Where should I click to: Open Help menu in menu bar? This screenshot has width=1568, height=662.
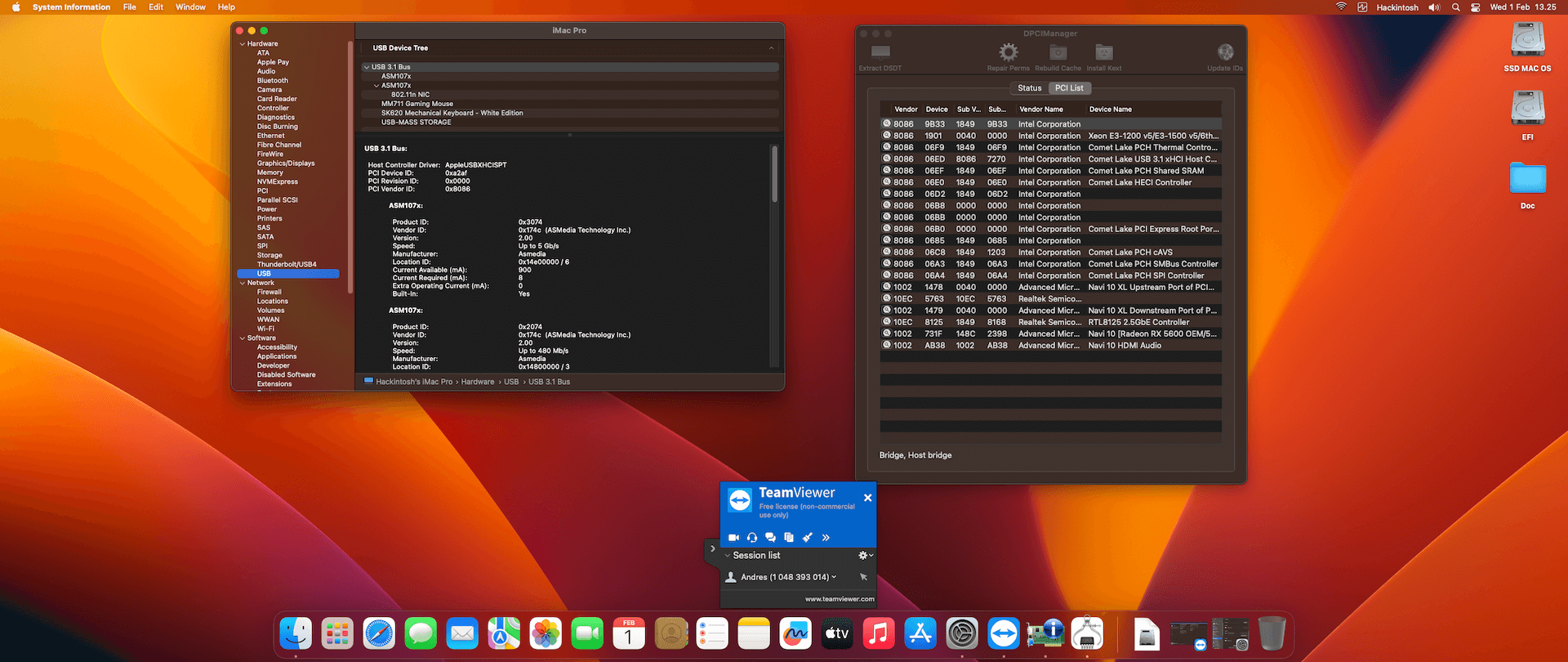pyautogui.click(x=226, y=7)
